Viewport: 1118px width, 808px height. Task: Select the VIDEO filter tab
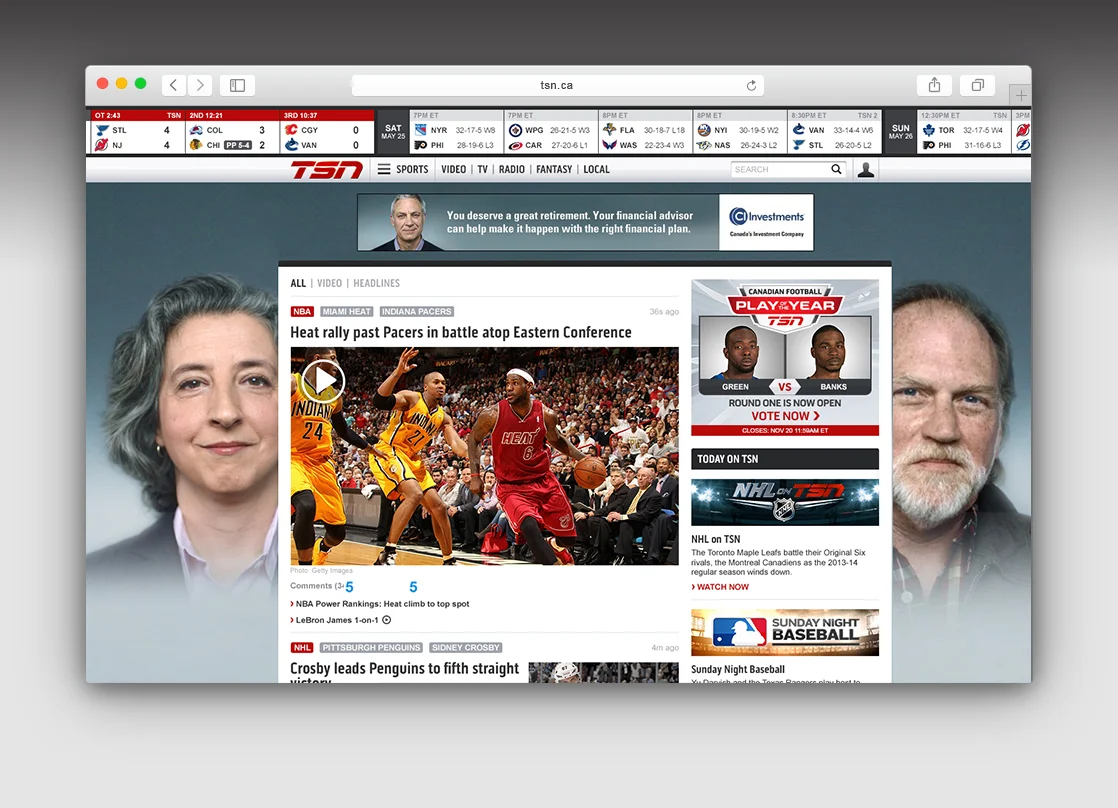(x=329, y=283)
